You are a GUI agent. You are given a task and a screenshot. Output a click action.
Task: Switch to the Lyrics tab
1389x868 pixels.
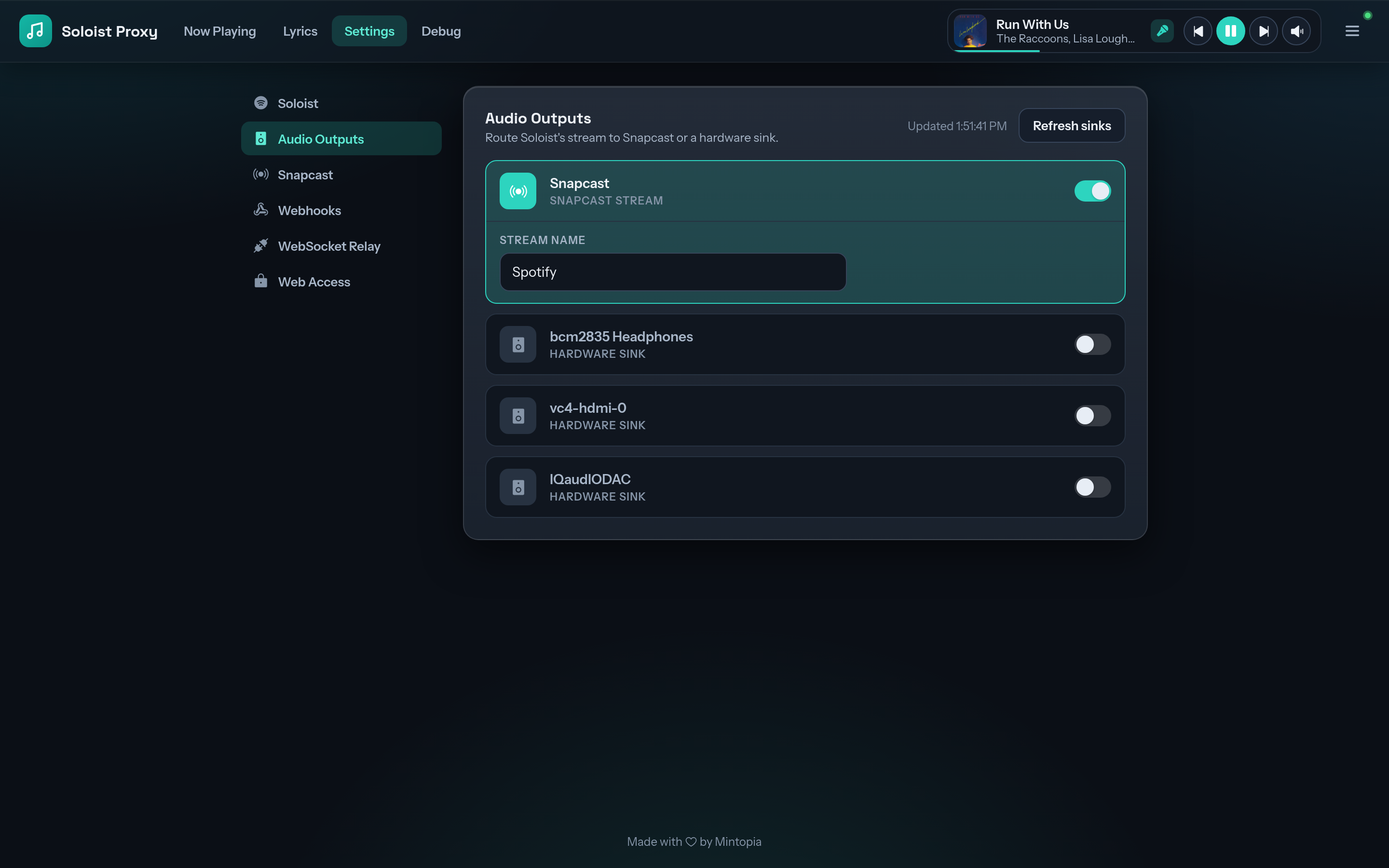300,31
